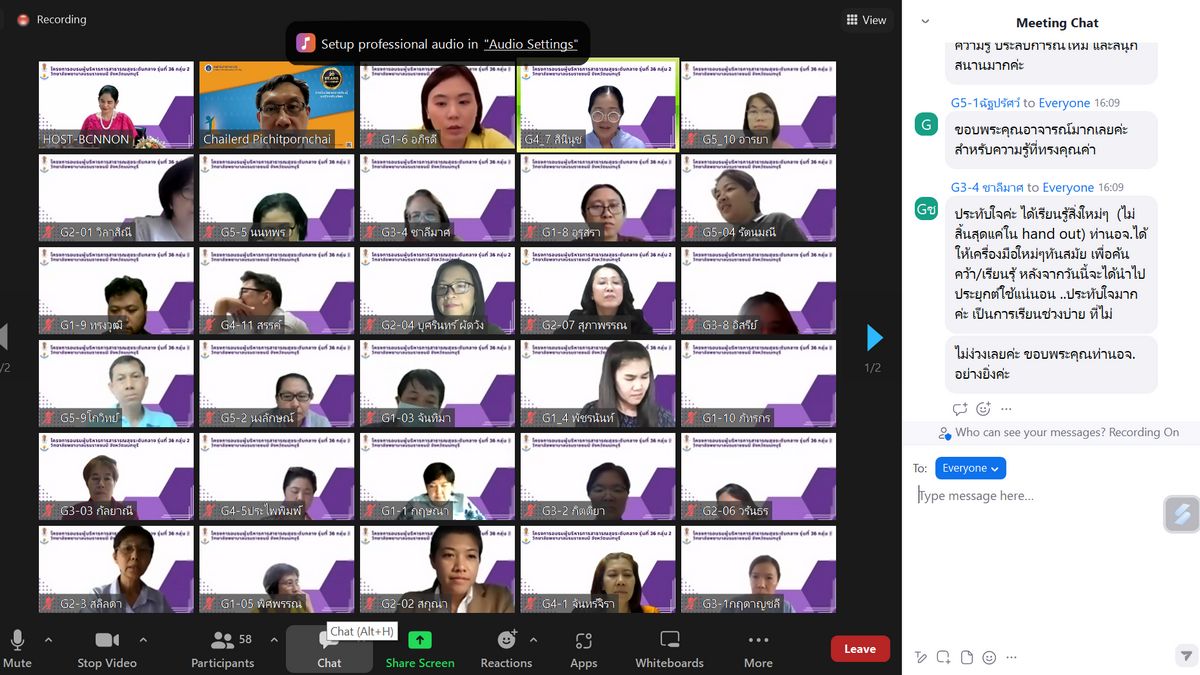Open the View layout menu
The image size is (1200, 675).
tap(866, 20)
